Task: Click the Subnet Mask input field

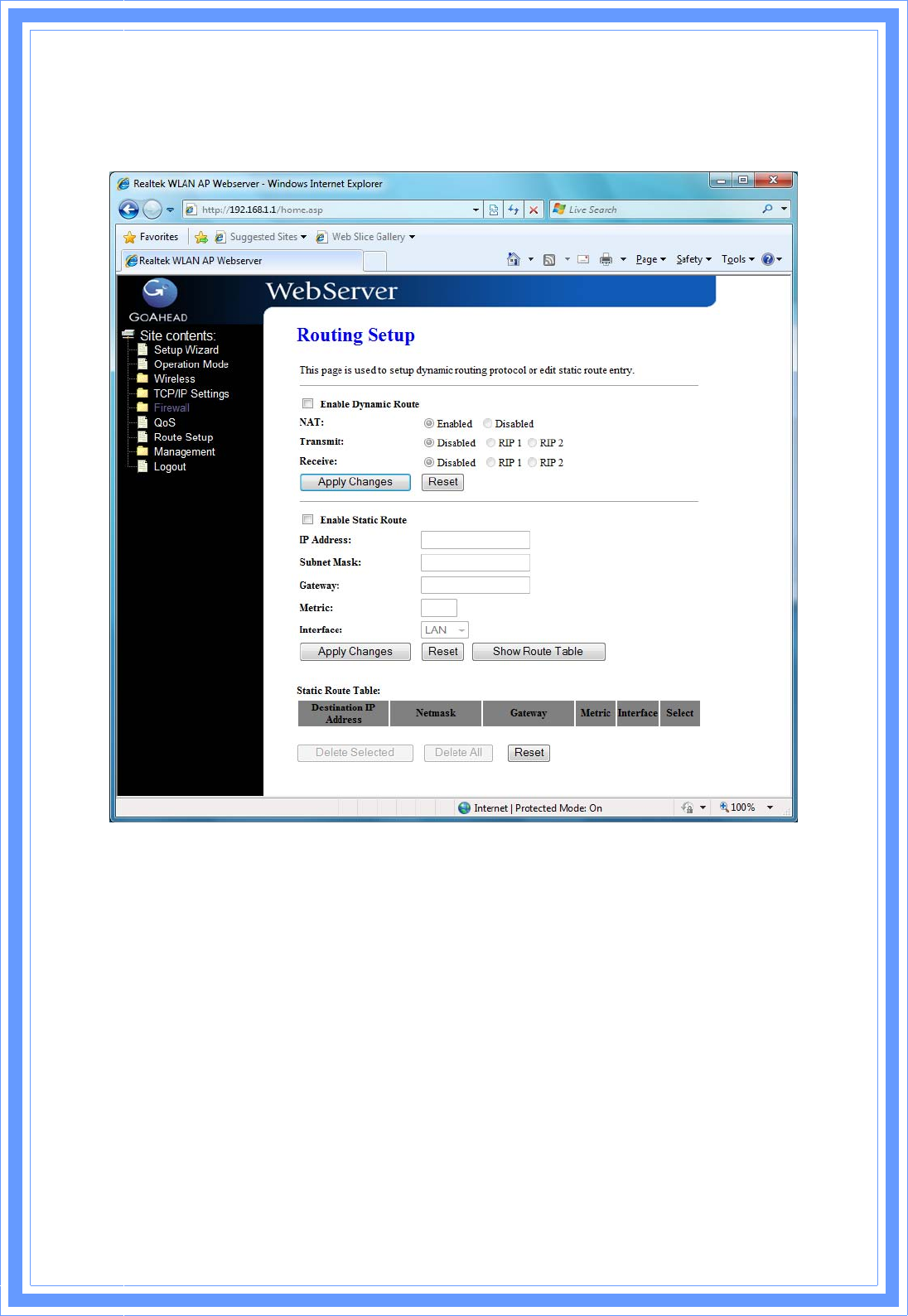Action: [x=476, y=562]
